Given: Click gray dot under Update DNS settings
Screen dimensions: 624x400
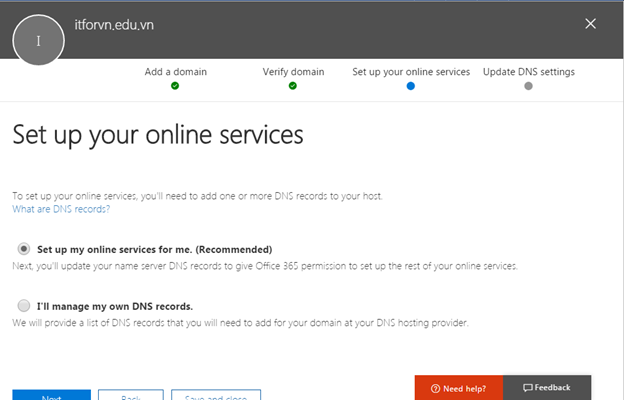Looking at the screenshot, I should (x=528, y=86).
